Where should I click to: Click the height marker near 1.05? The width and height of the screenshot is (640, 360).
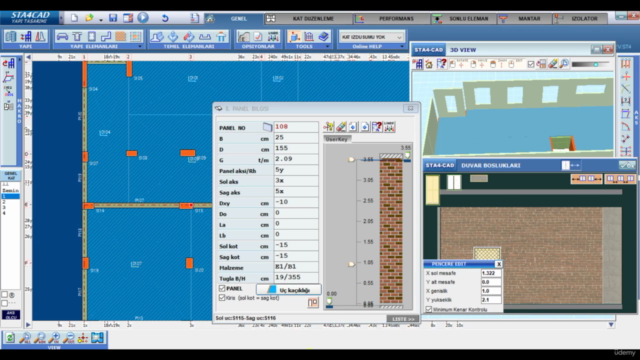coord(351,264)
